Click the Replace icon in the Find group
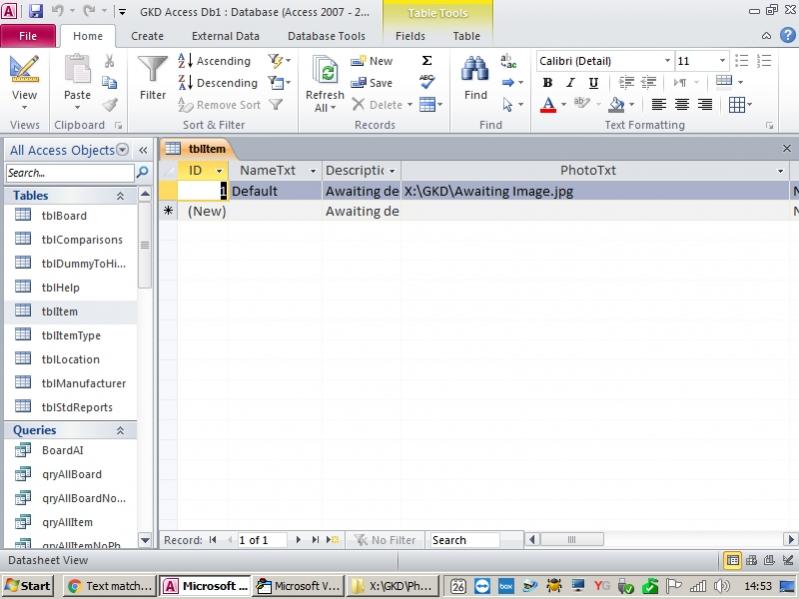The width and height of the screenshot is (799, 599). point(508,61)
